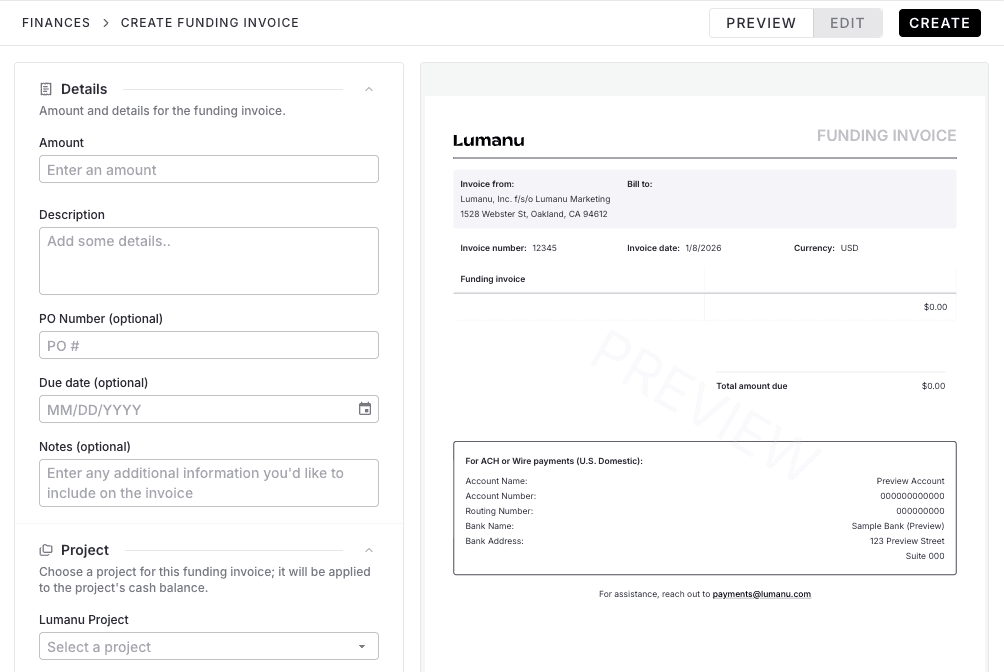Switch to the Edit tab
This screenshot has height=672, width=1004.
pyautogui.click(x=848, y=23)
